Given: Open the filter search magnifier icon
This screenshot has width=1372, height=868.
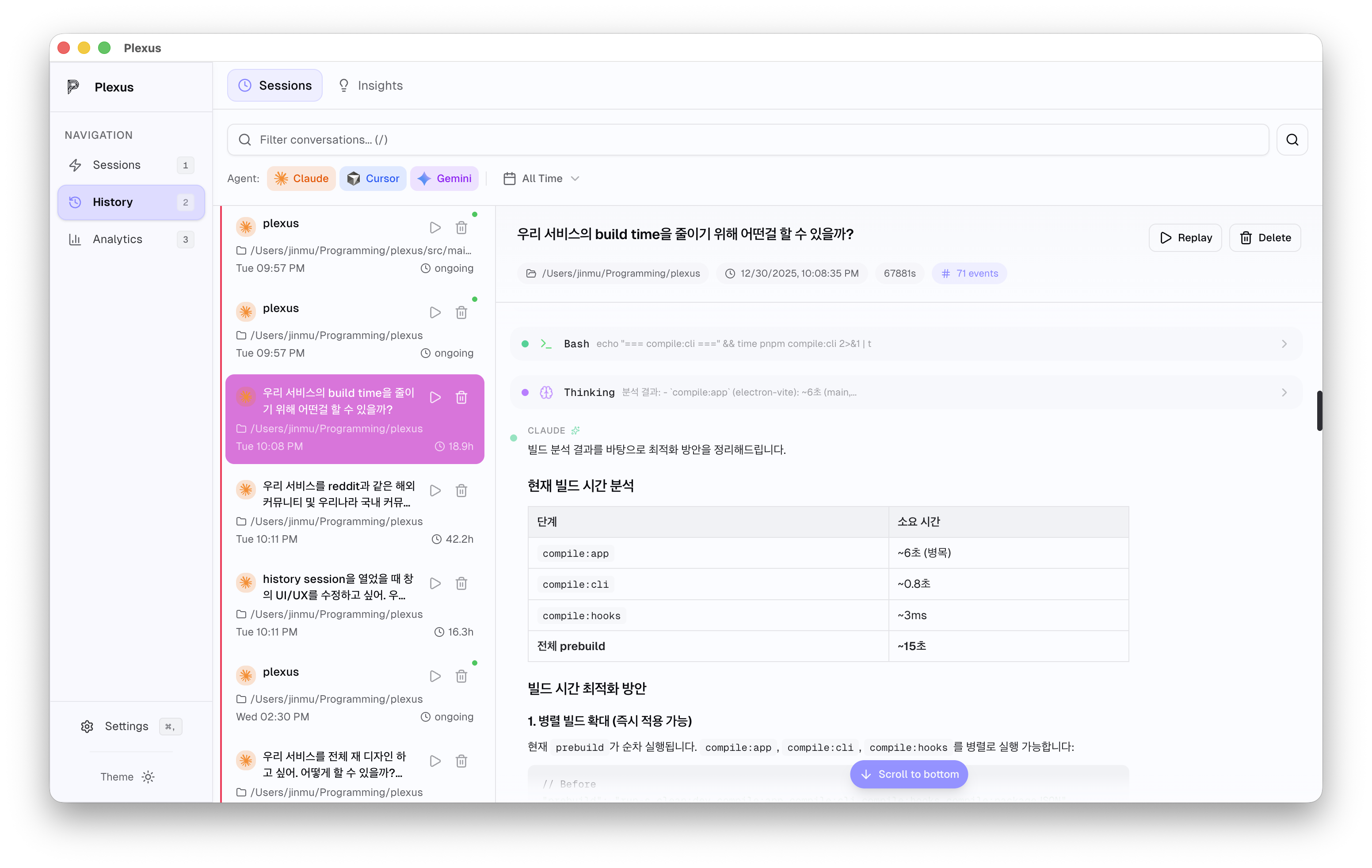Looking at the screenshot, I should [1292, 140].
